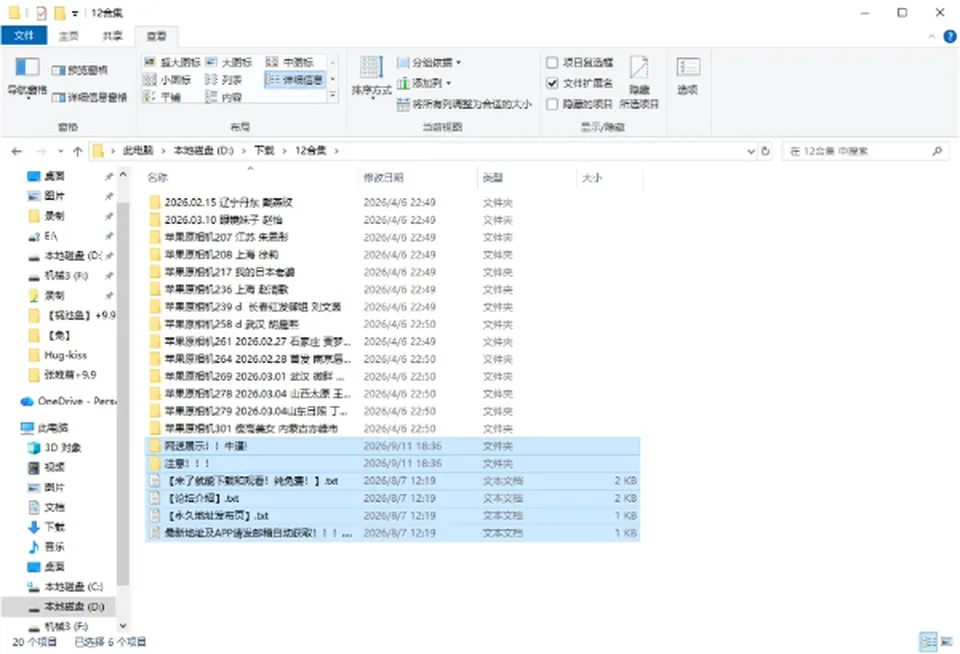Enable 隐藏的项目 hidden items

[x=579, y=104]
